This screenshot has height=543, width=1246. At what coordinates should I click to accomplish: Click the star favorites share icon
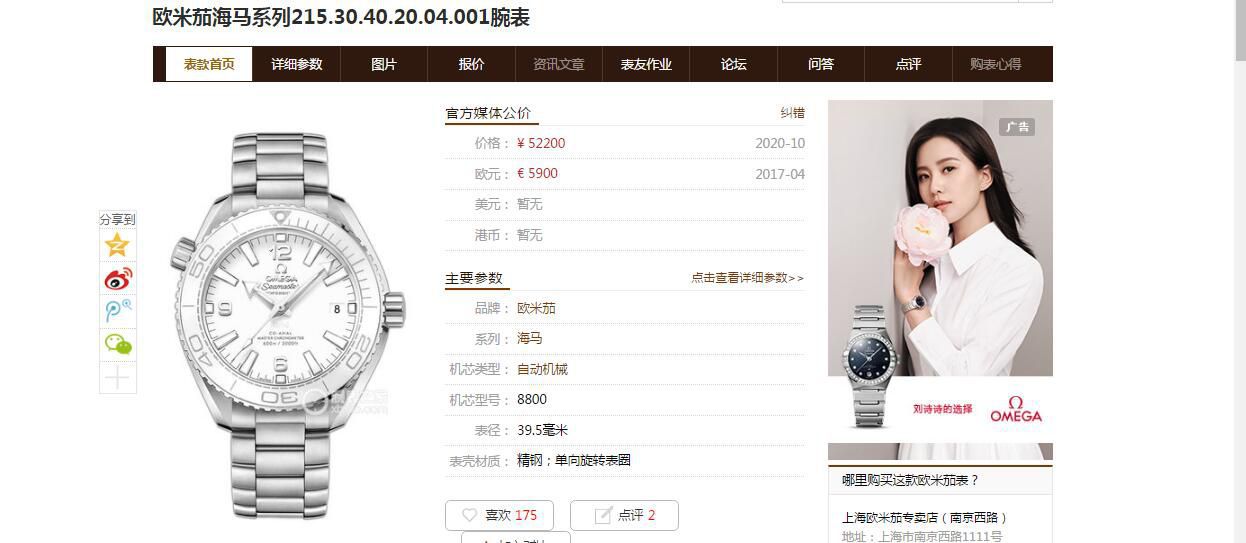click(118, 245)
